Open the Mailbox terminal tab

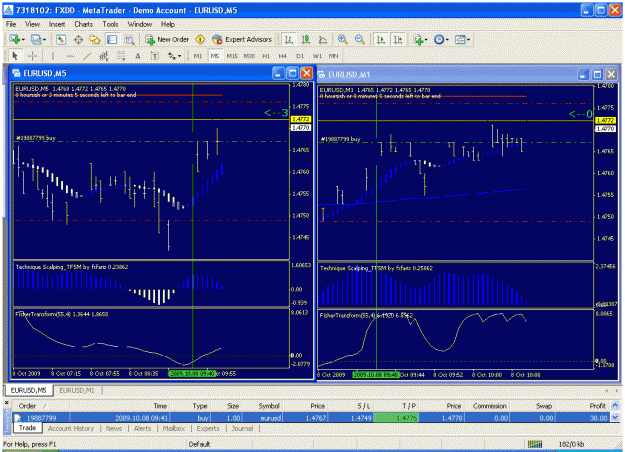[x=174, y=428]
